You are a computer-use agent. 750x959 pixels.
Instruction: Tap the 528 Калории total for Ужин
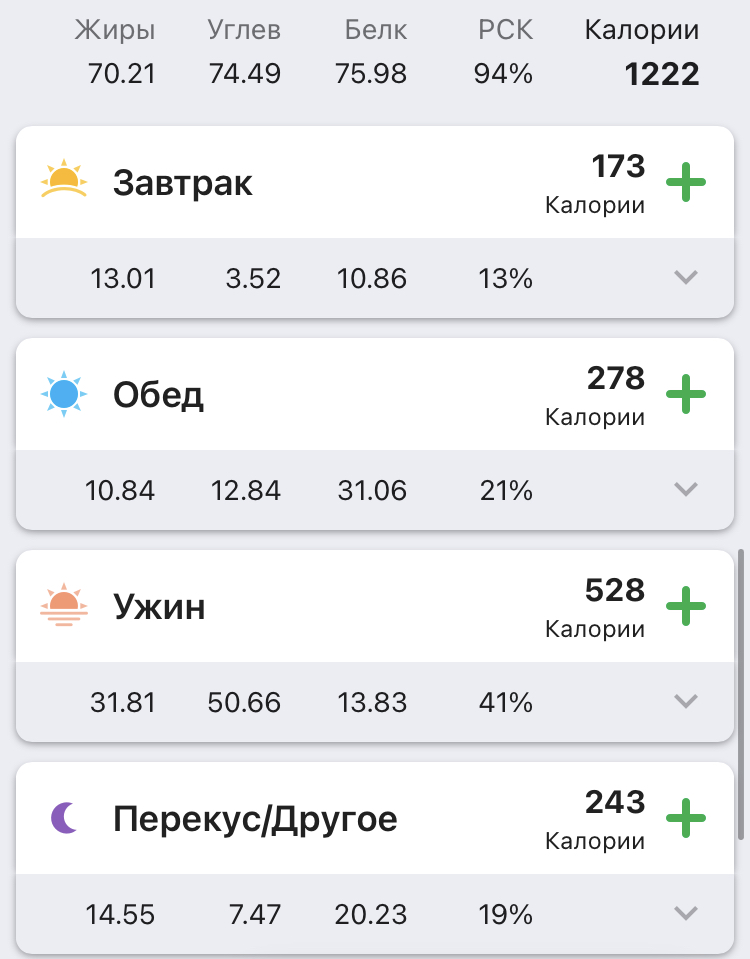[x=614, y=590]
